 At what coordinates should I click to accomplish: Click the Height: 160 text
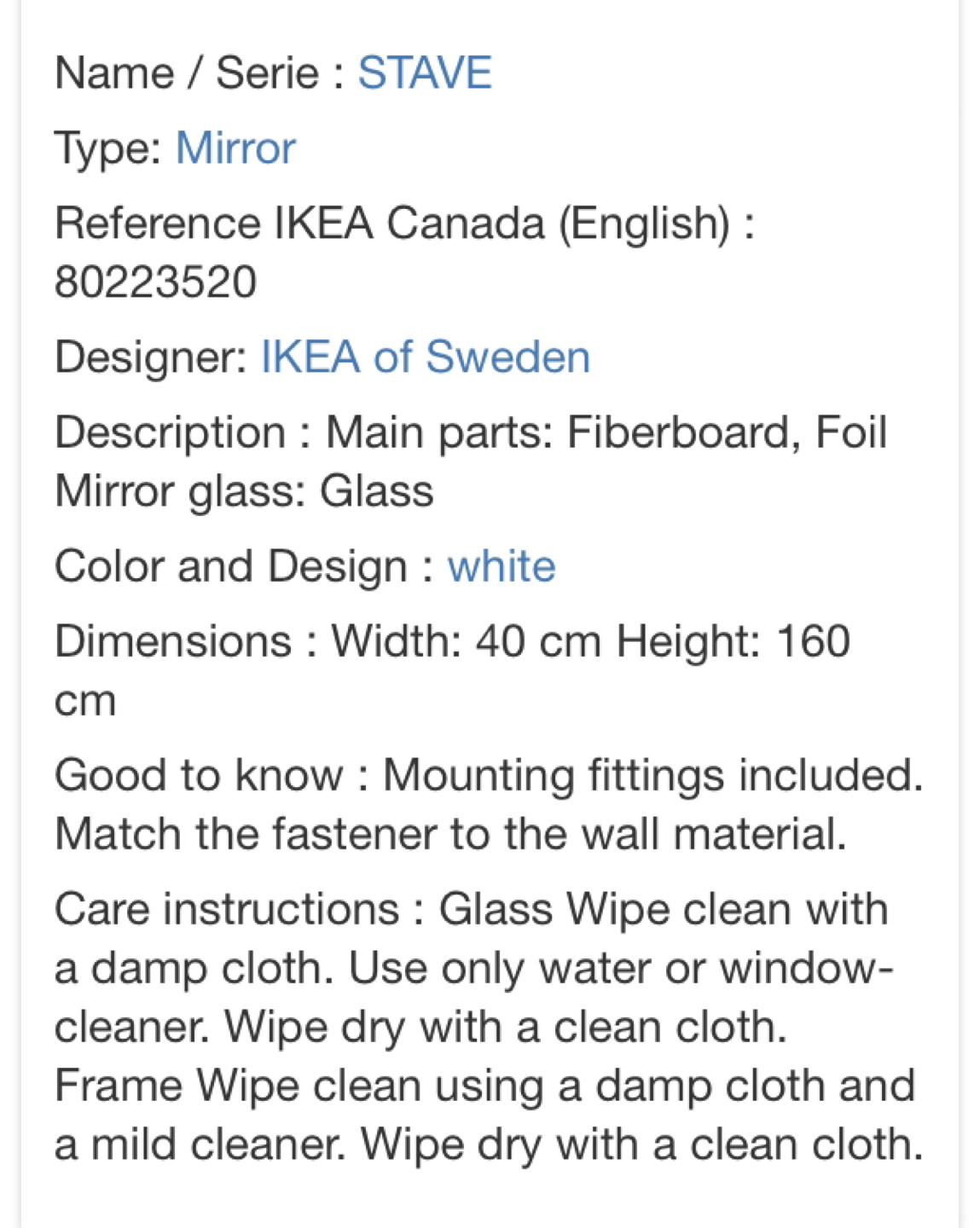click(x=734, y=641)
